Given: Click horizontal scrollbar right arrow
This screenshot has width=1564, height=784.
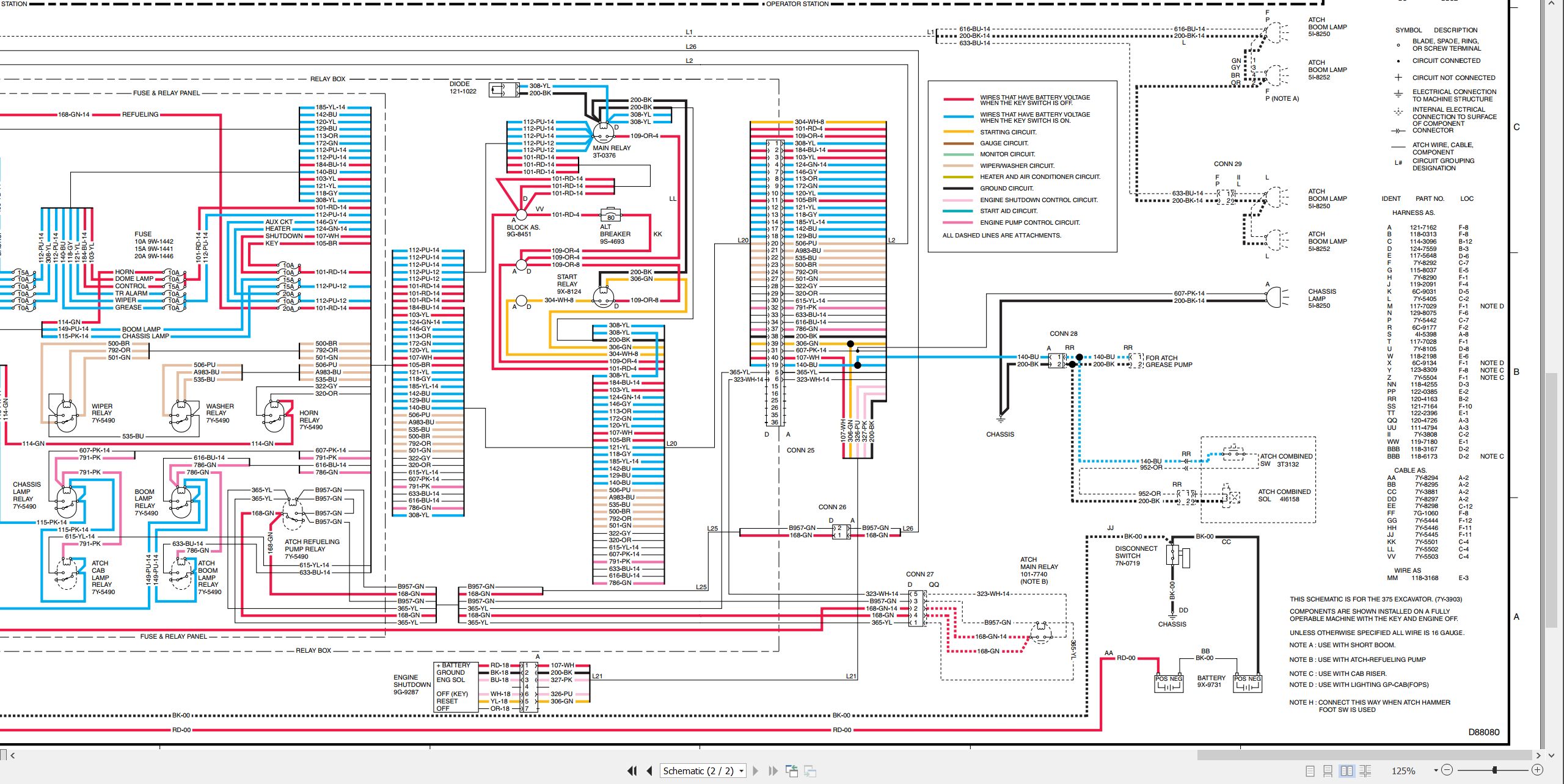Looking at the screenshot, I should (x=1539, y=756).
